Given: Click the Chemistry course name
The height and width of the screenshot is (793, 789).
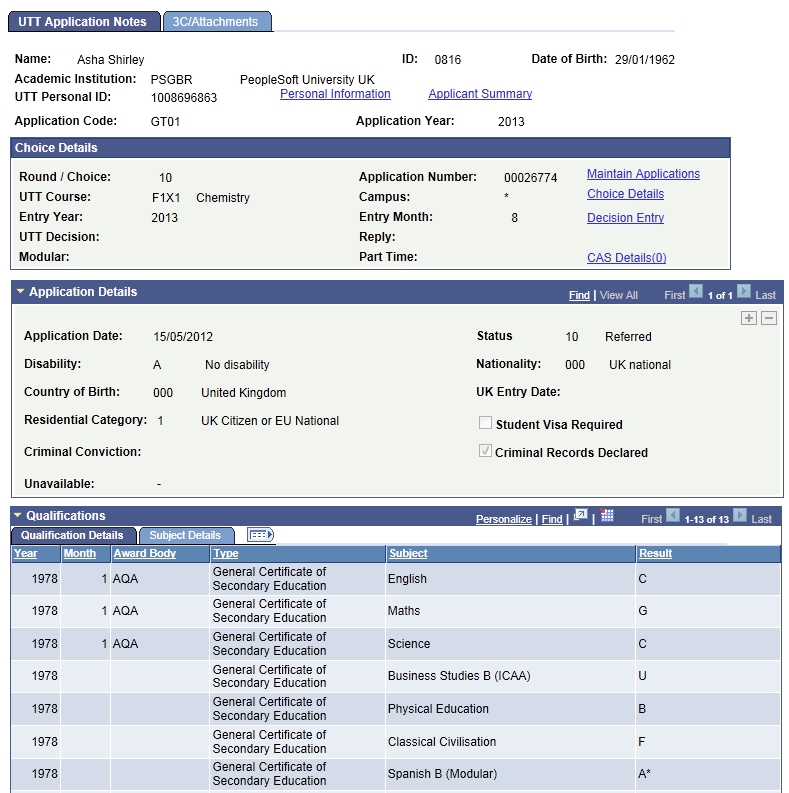Looking at the screenshot, I should click(223, 198).
